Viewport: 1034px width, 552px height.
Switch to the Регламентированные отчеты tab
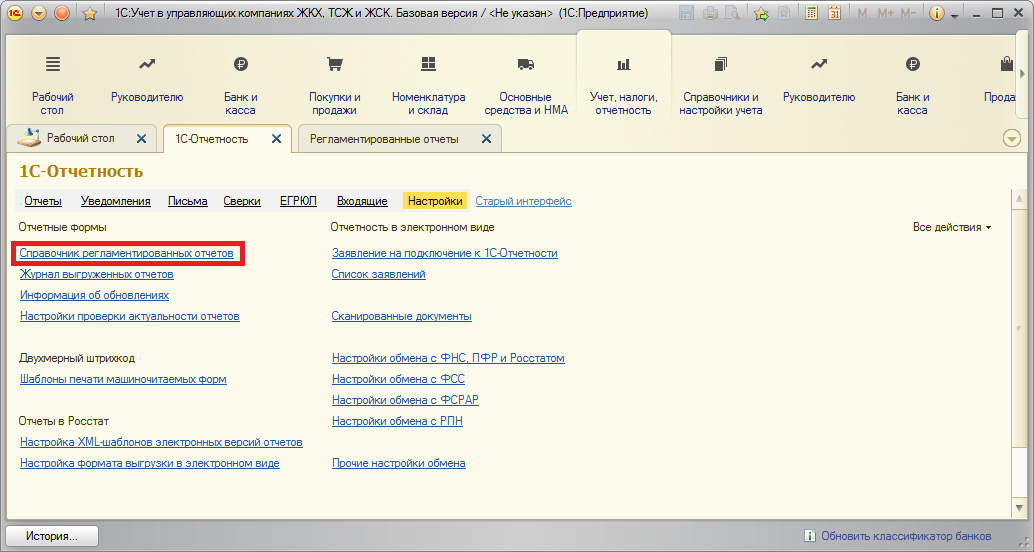click(384, 139)
